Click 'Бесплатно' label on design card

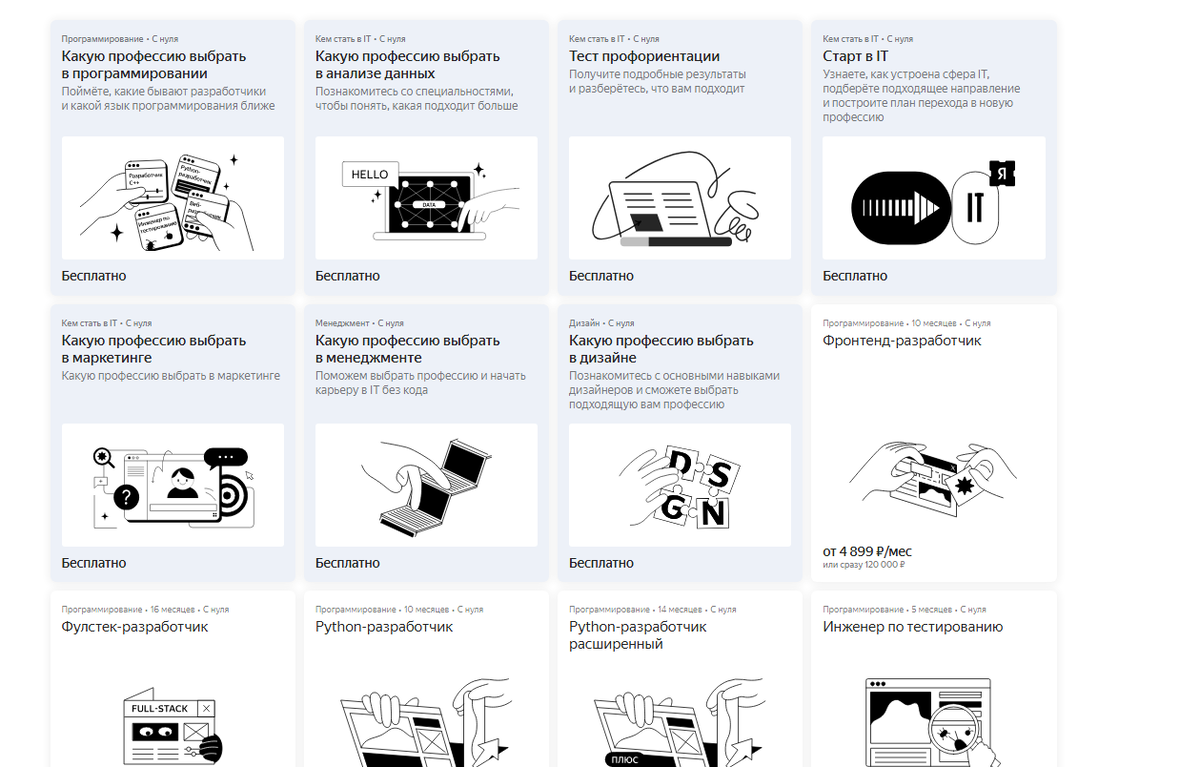click(602, 563)
